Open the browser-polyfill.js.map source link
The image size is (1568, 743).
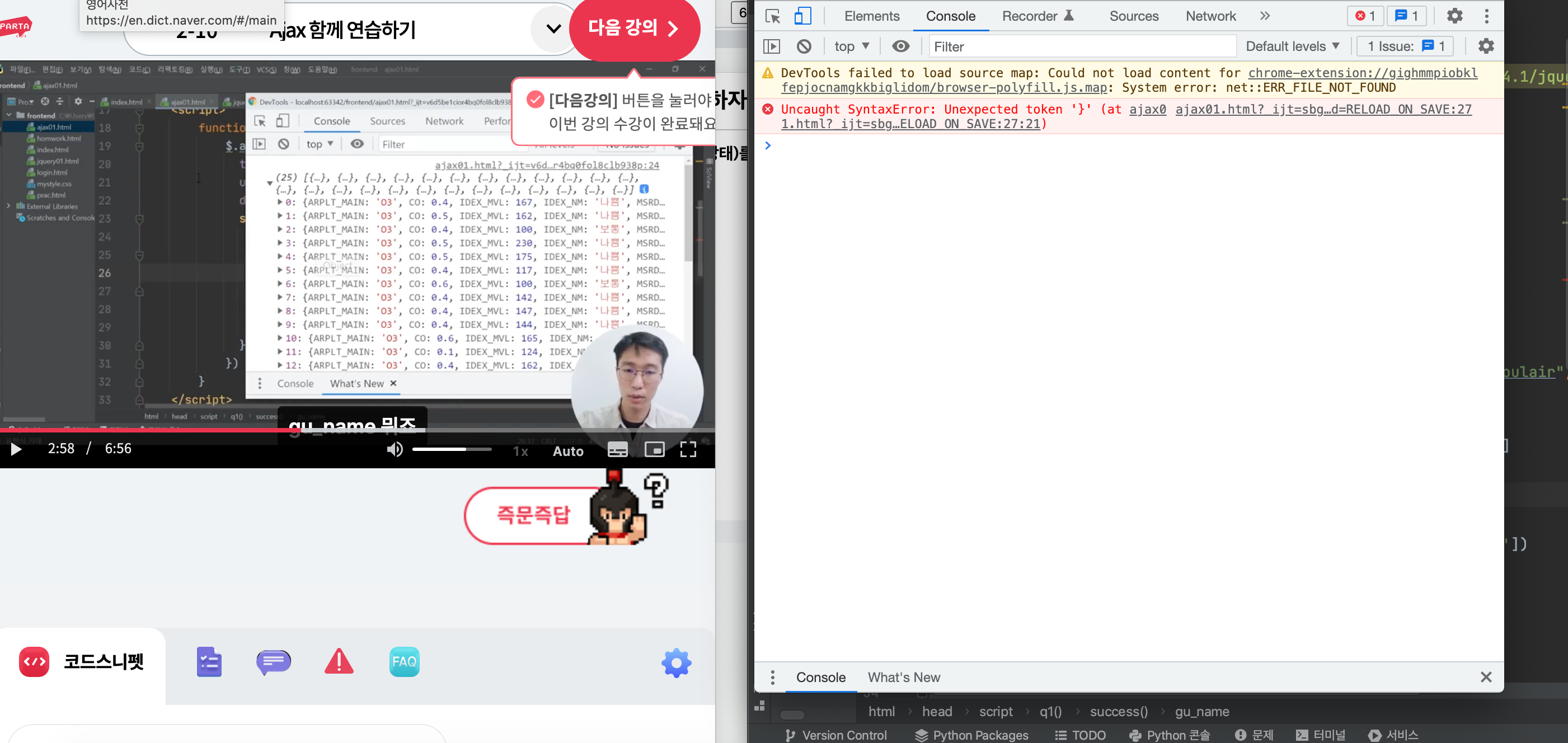coord(1129,81)
